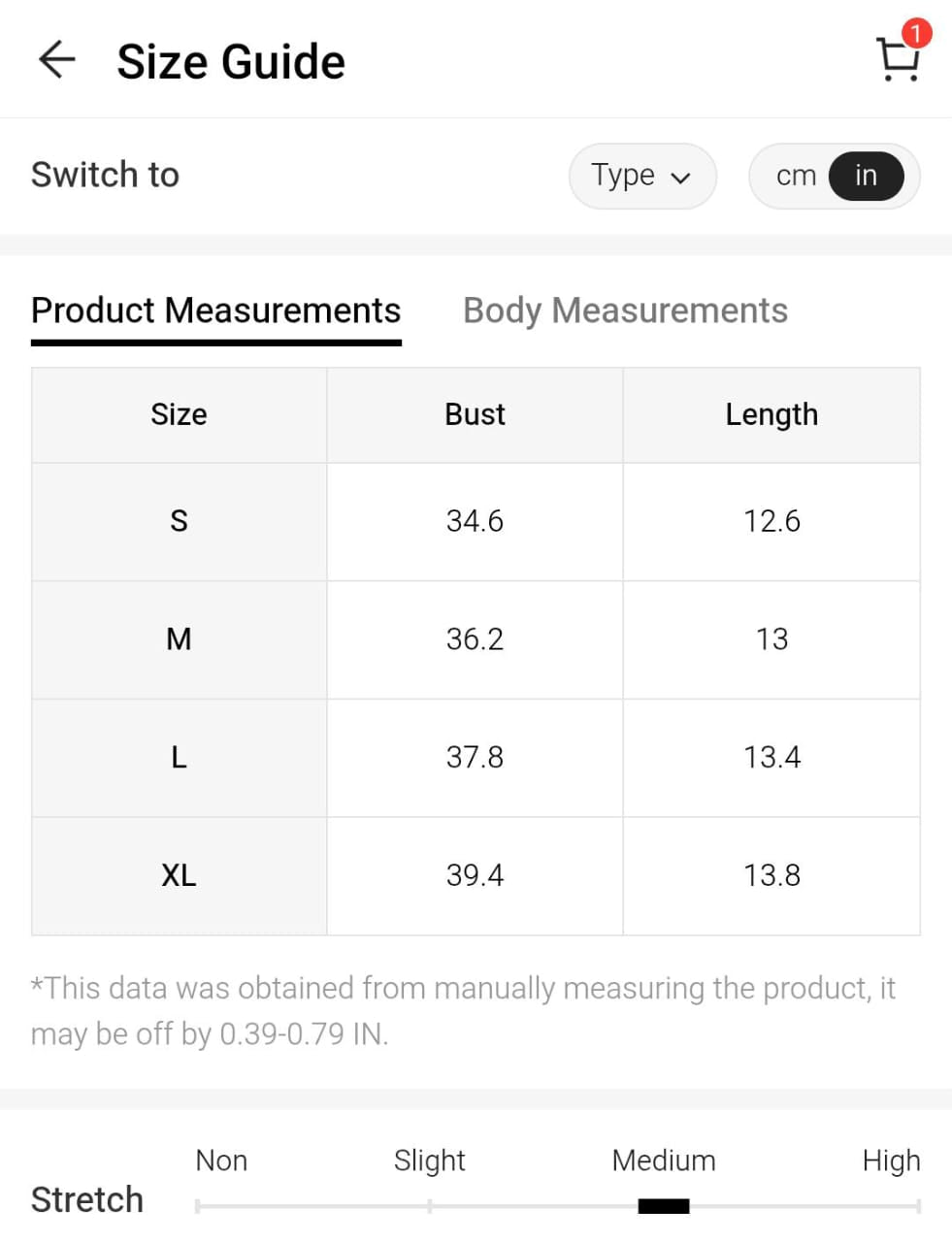Screen dimensions: 952x1242
Task: Tap the Non stretch label
Action: click(221, 1160)
